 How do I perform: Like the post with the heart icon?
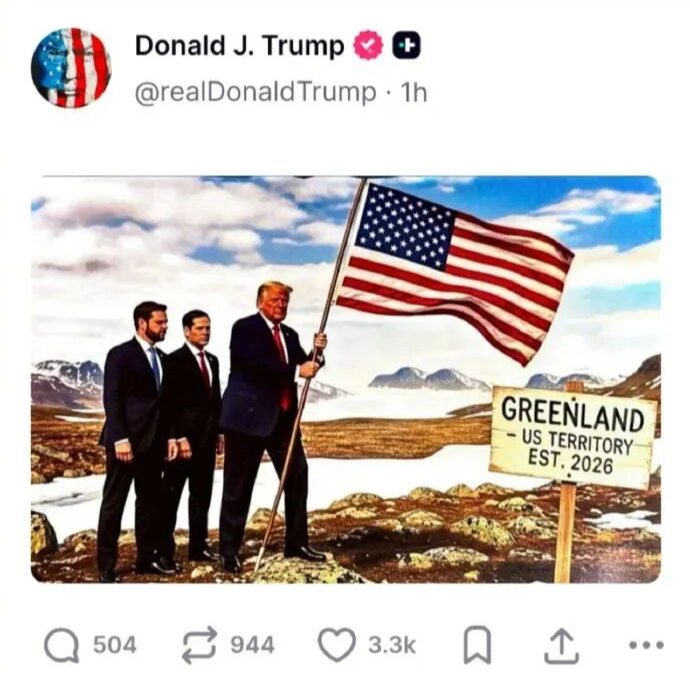(337, 645)
